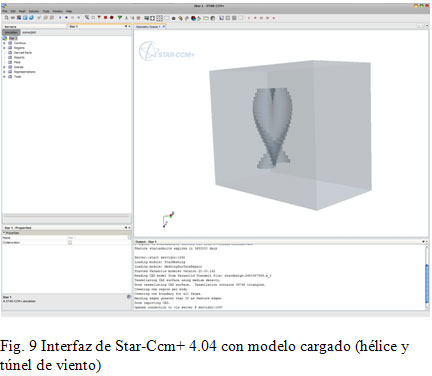
Task: Click the multicolor scalar sphere toolbar icon
Action: click(x=193, y=18)
